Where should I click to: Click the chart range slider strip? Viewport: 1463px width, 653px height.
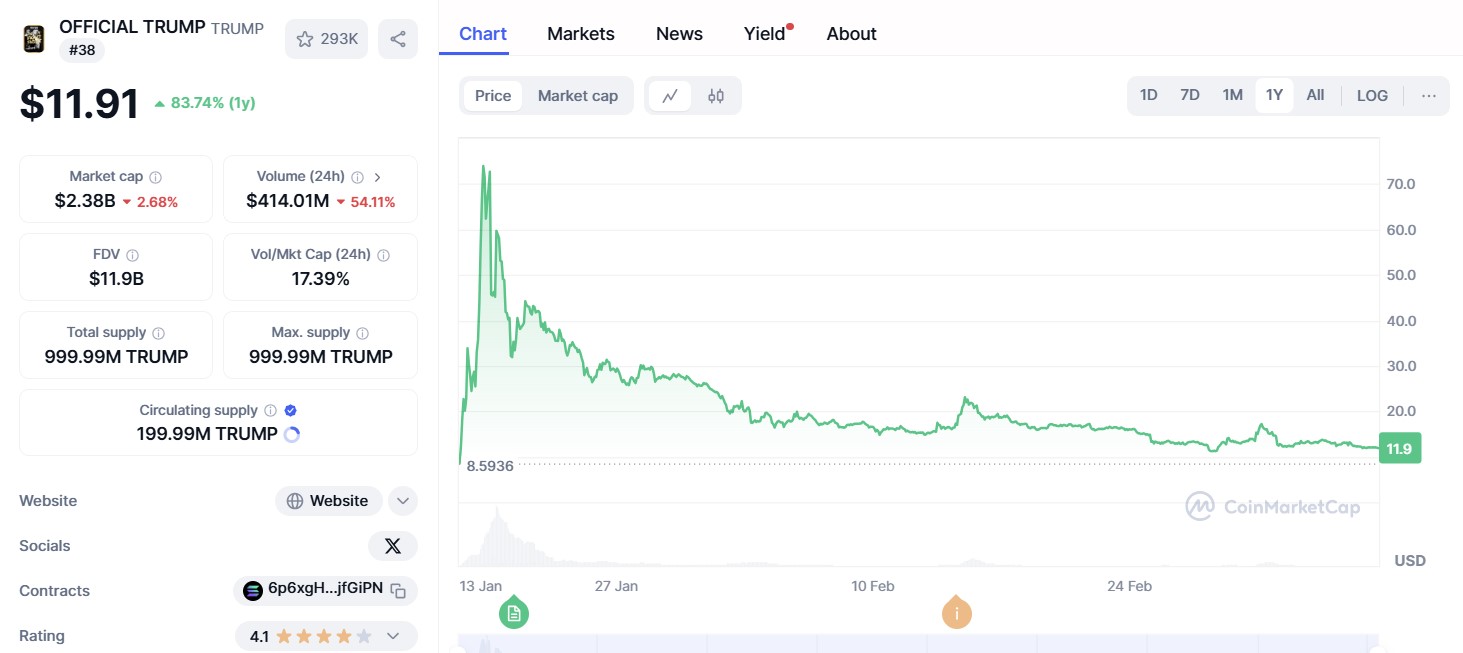pos(918,643)
